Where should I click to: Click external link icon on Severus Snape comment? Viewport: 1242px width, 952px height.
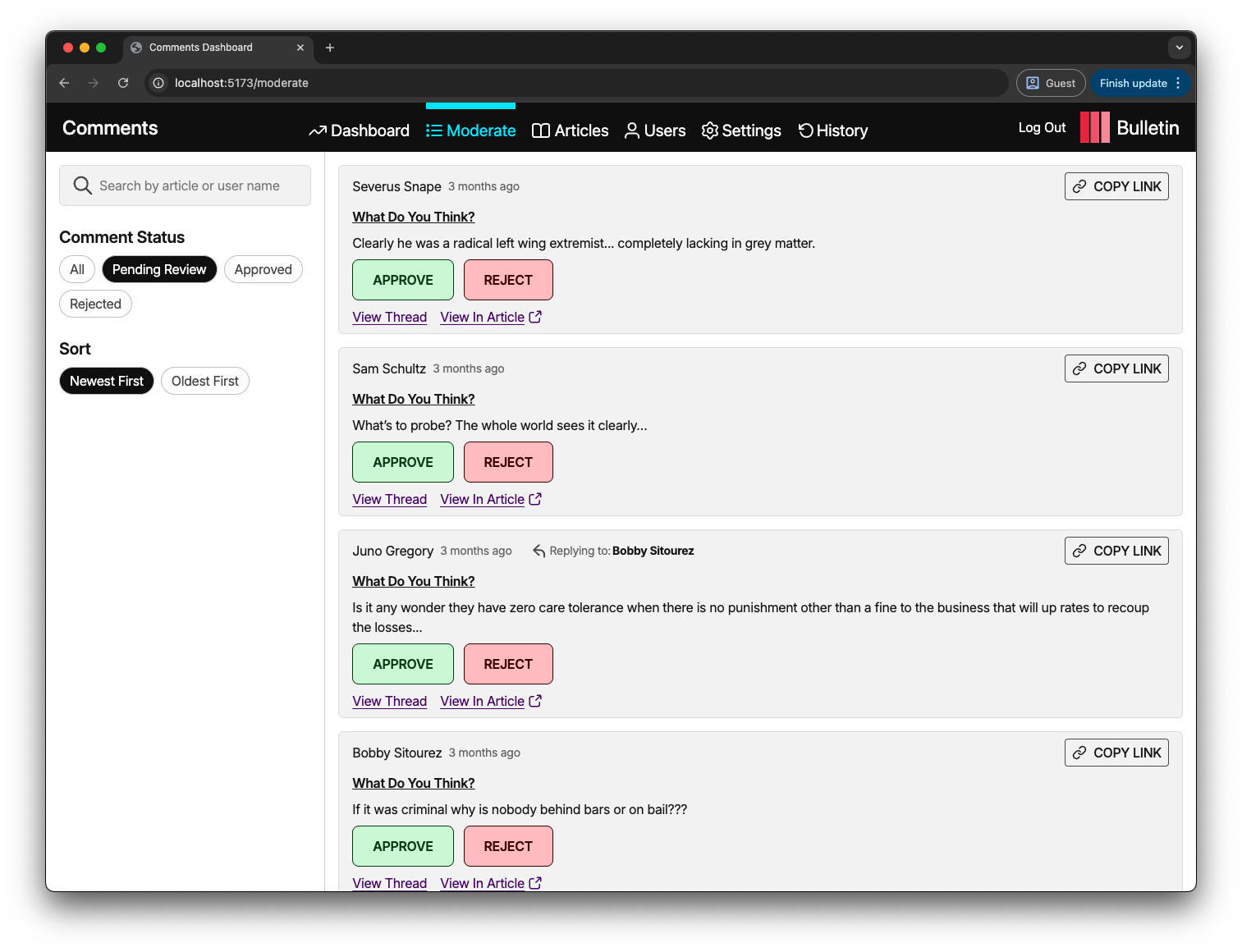[535, 317]
